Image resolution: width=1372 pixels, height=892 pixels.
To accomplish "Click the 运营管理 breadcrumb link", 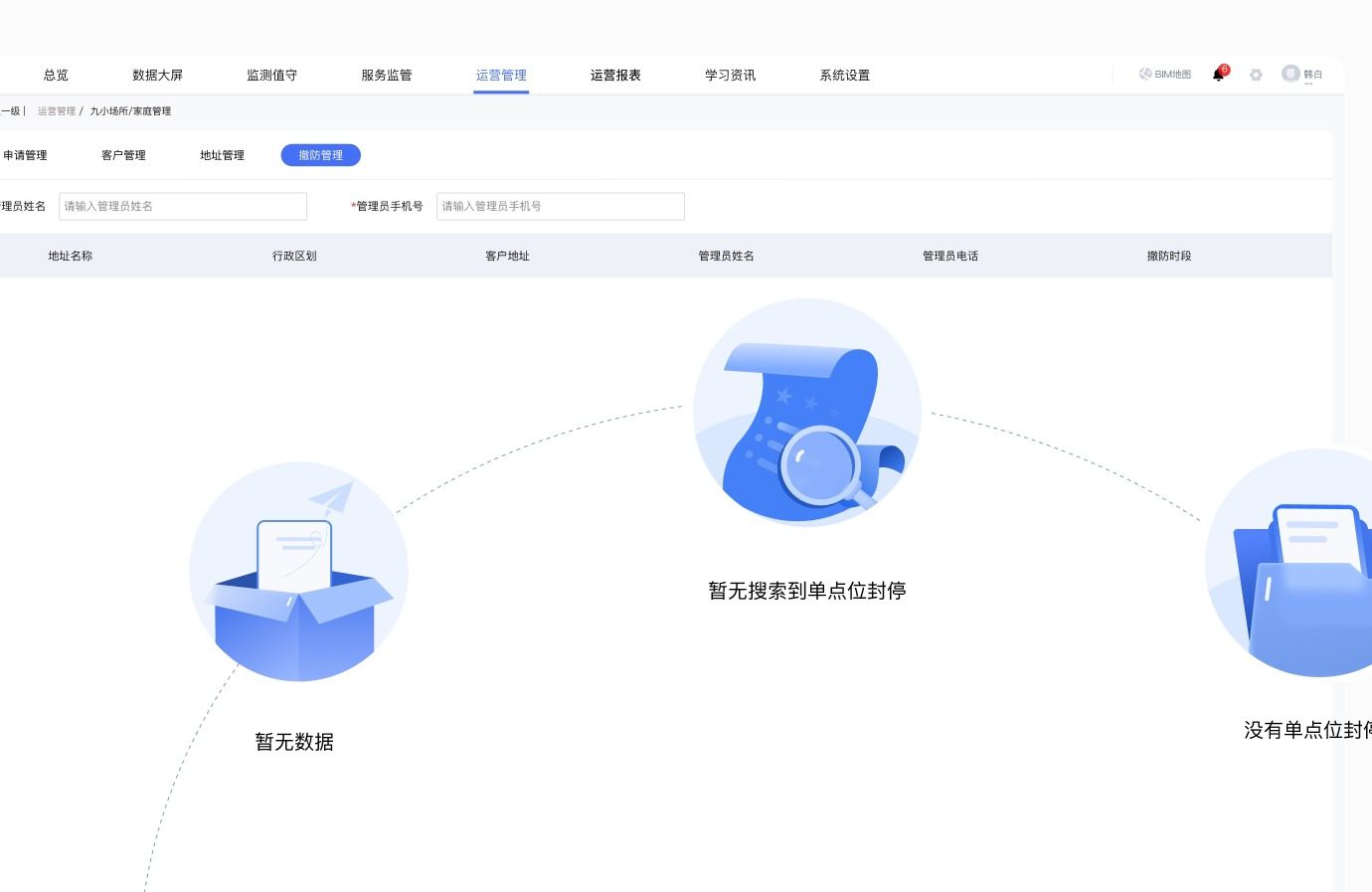I will point(57,111).
